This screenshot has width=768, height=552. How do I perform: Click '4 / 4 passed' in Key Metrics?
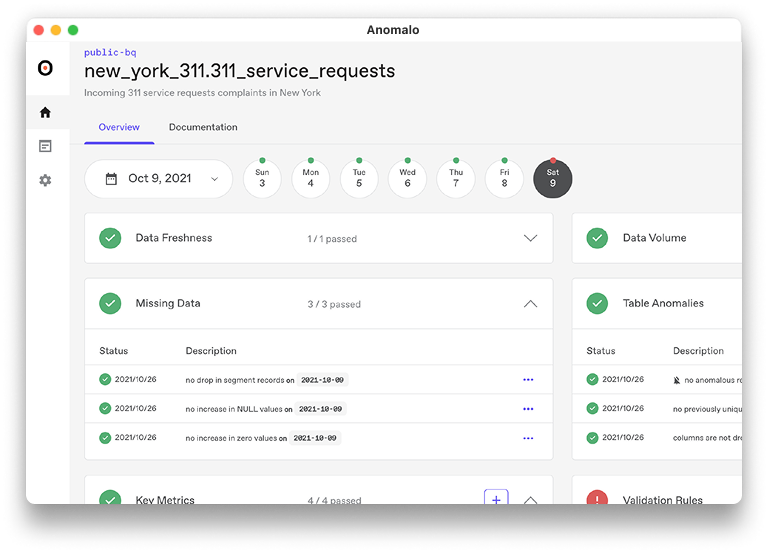pyautogui.click(x=335, y=500)
